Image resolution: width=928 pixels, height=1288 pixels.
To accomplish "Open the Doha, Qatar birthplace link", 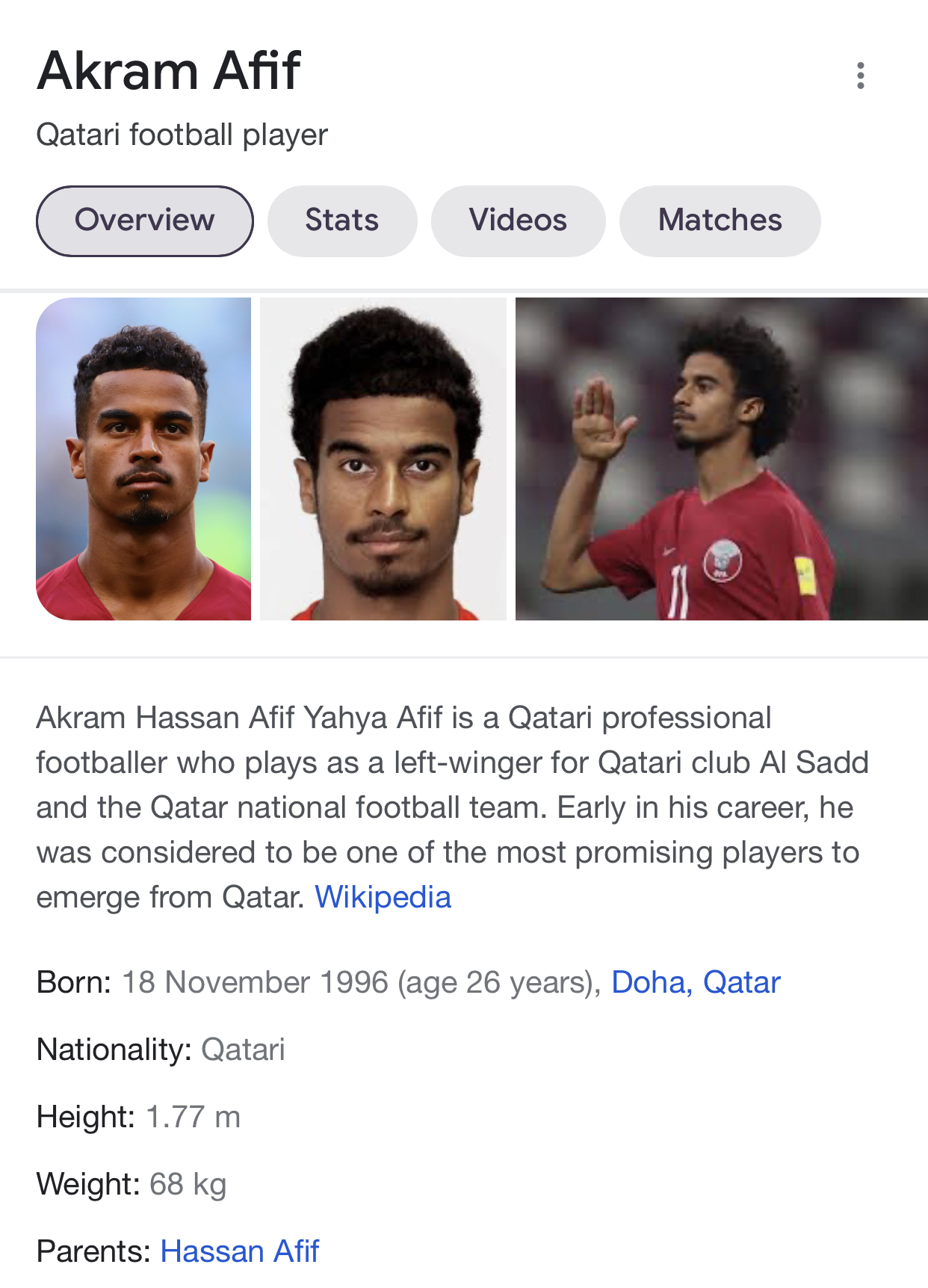I will tap(696, 982).
